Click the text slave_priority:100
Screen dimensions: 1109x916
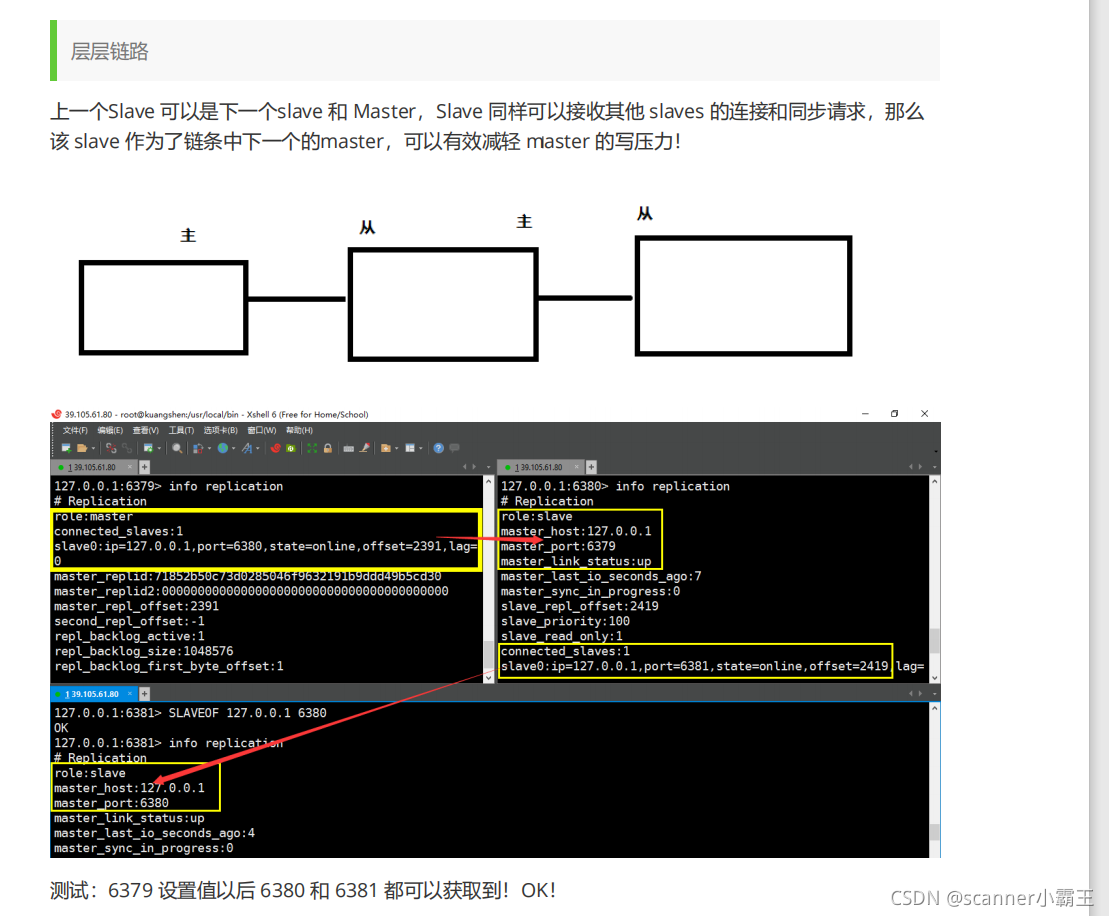(565, 622)
